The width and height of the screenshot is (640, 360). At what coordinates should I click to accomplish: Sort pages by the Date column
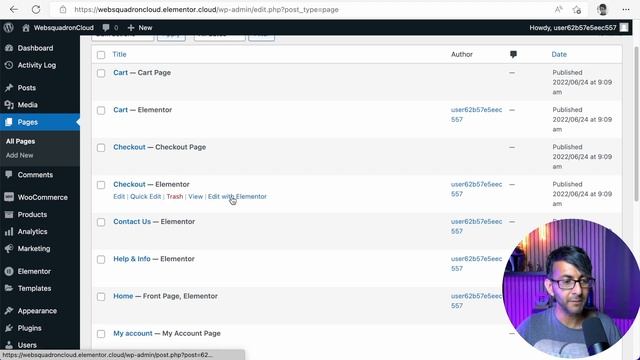pyautogui.click(x=559, y=54)
